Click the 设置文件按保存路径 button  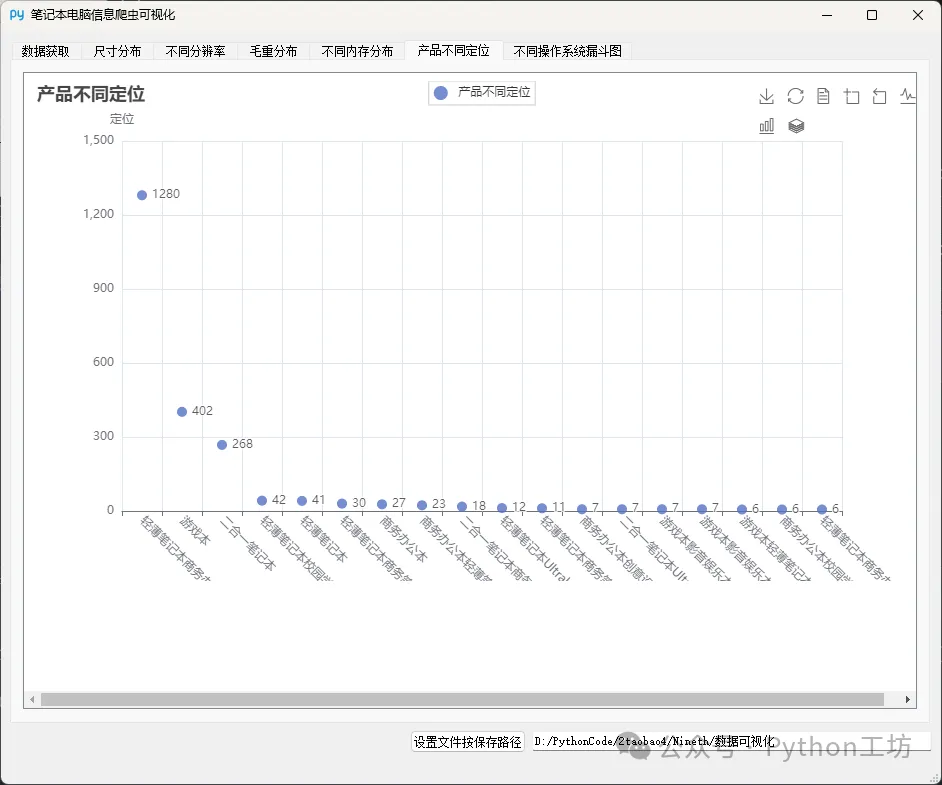click(467, 742)
